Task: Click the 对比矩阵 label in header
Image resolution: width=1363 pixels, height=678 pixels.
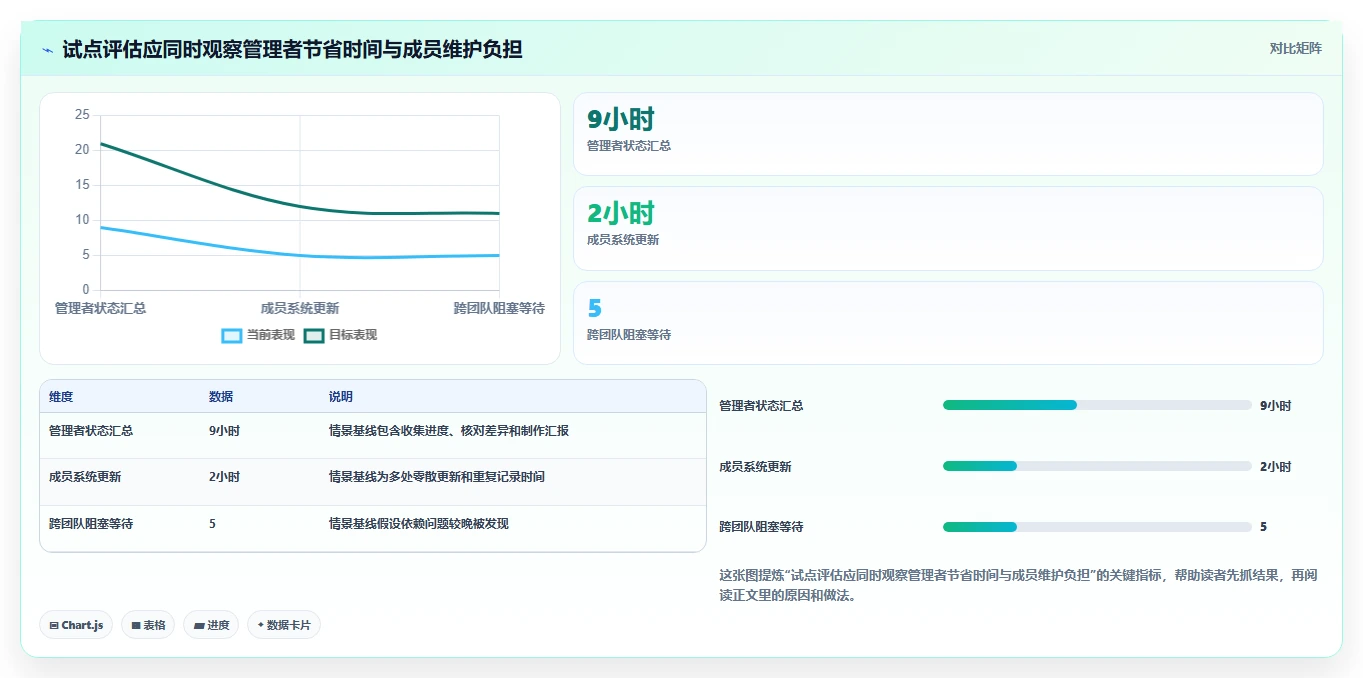Action: (1295, 48)
